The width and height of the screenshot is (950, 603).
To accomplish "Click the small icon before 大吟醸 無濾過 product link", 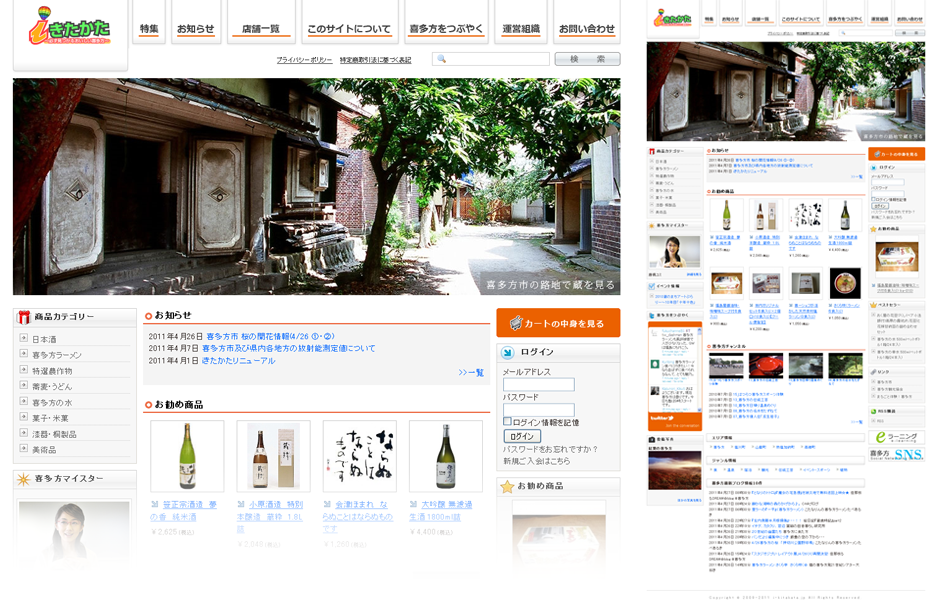I will coord(413,504).
